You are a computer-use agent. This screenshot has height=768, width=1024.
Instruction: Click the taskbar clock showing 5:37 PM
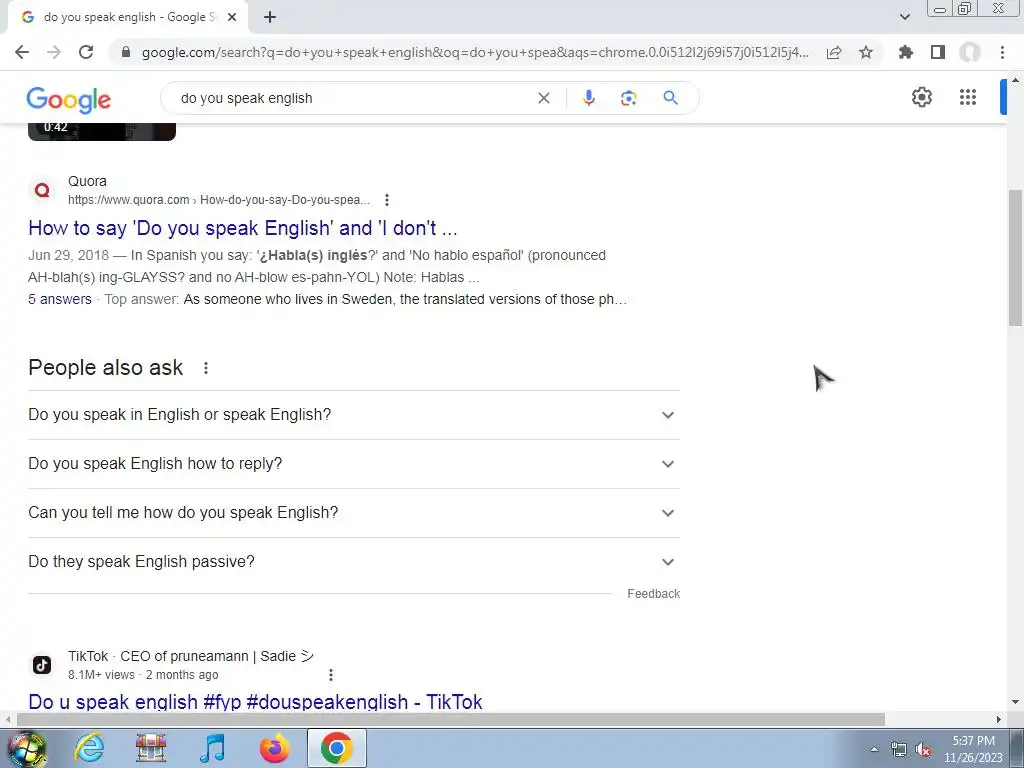pyautogui.click(x=973, y=749)
